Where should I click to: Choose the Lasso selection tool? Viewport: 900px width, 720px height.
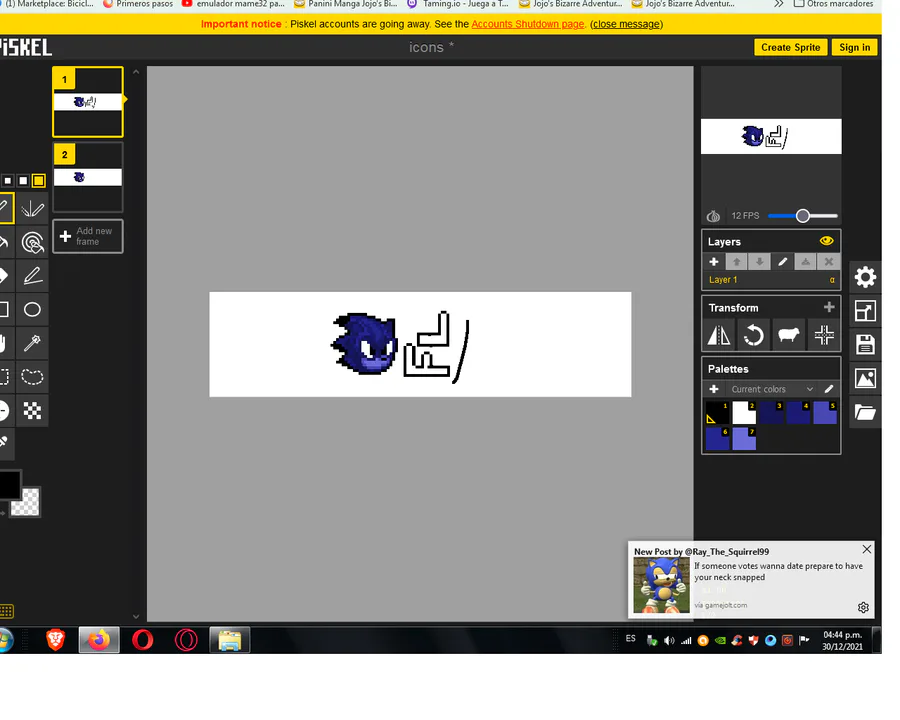point(32,377)
